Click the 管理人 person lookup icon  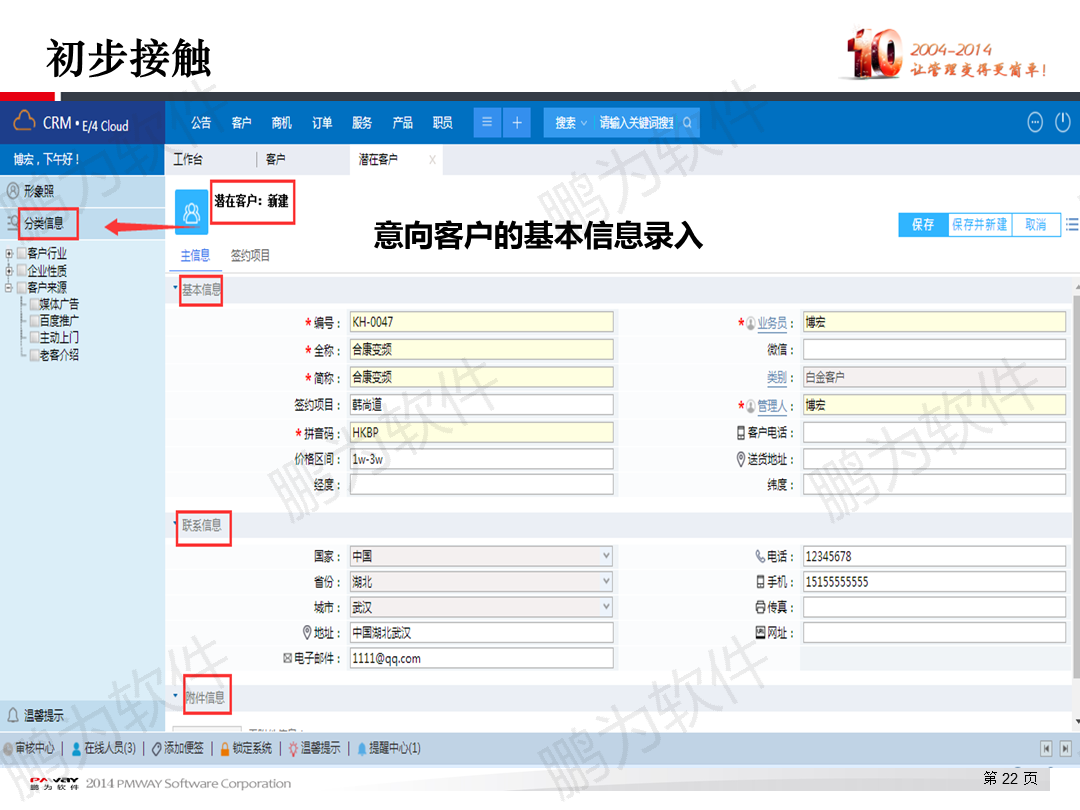click(x=751, y=406)
